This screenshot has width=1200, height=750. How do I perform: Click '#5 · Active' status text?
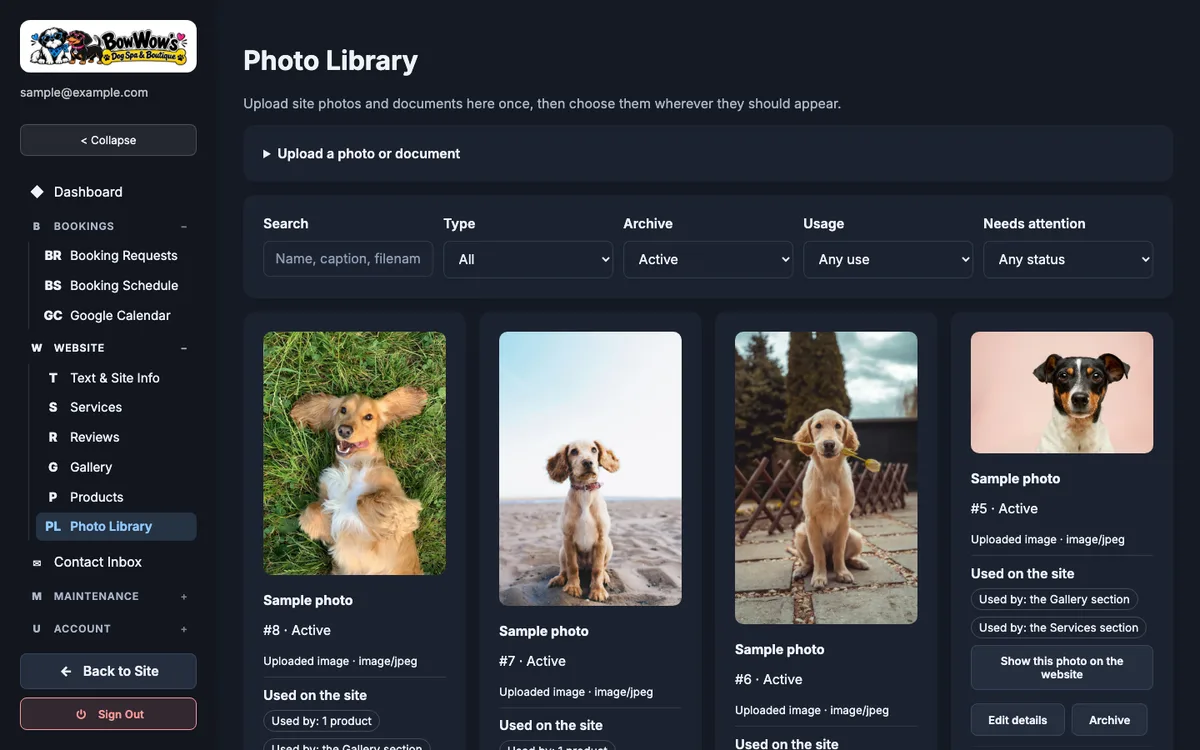click(1005, 509)
